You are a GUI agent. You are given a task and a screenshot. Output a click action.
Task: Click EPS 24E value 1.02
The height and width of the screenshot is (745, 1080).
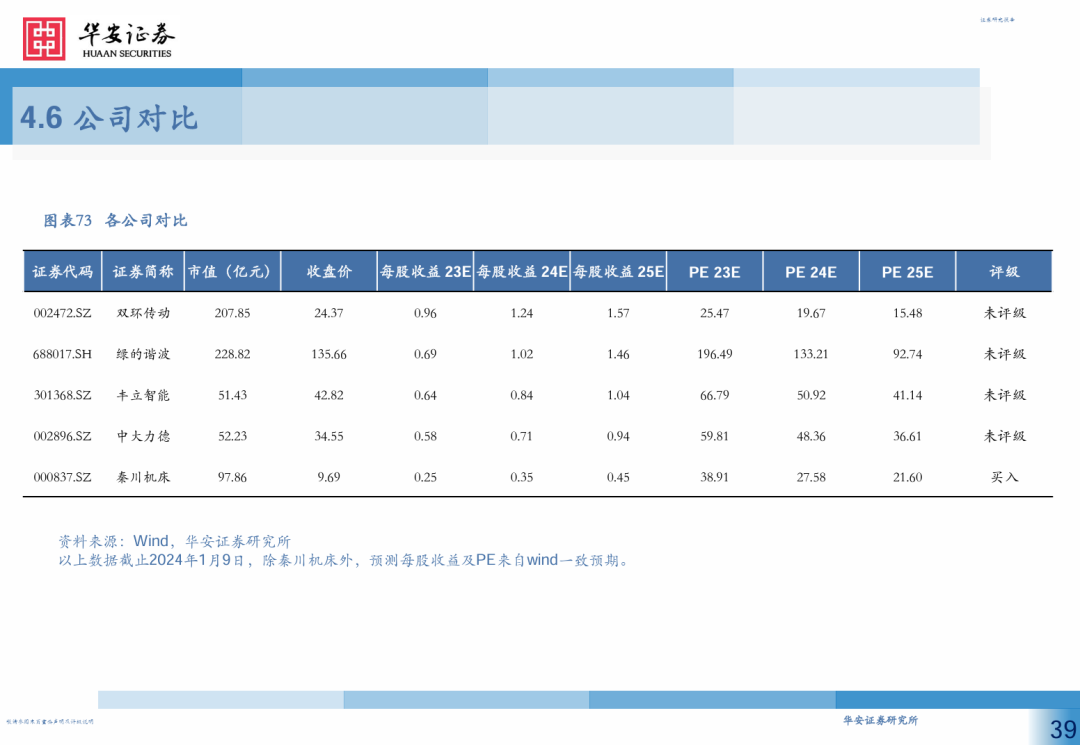[x=521, y=354]
